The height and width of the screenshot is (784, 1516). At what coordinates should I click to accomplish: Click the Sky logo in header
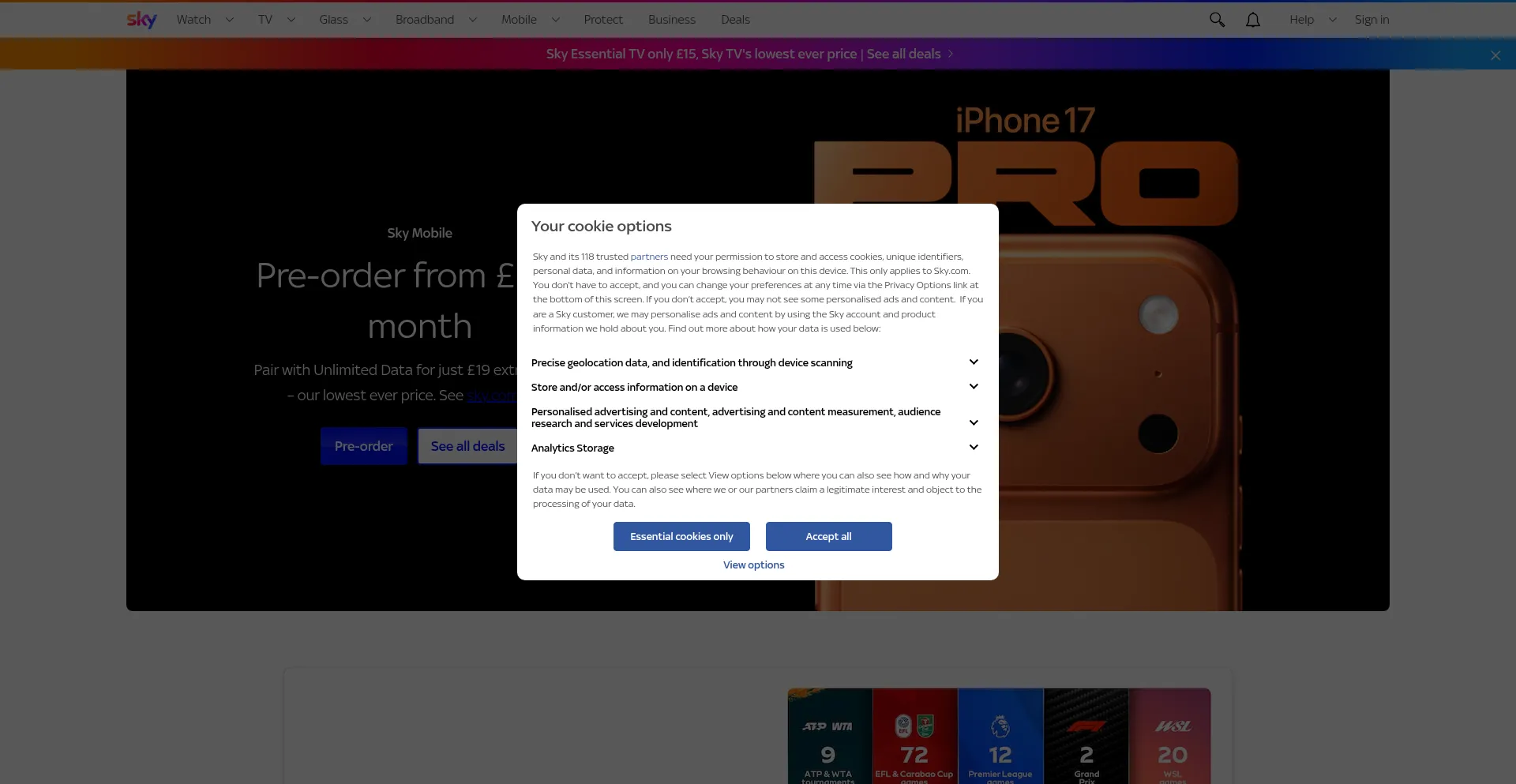pos(142,20)
